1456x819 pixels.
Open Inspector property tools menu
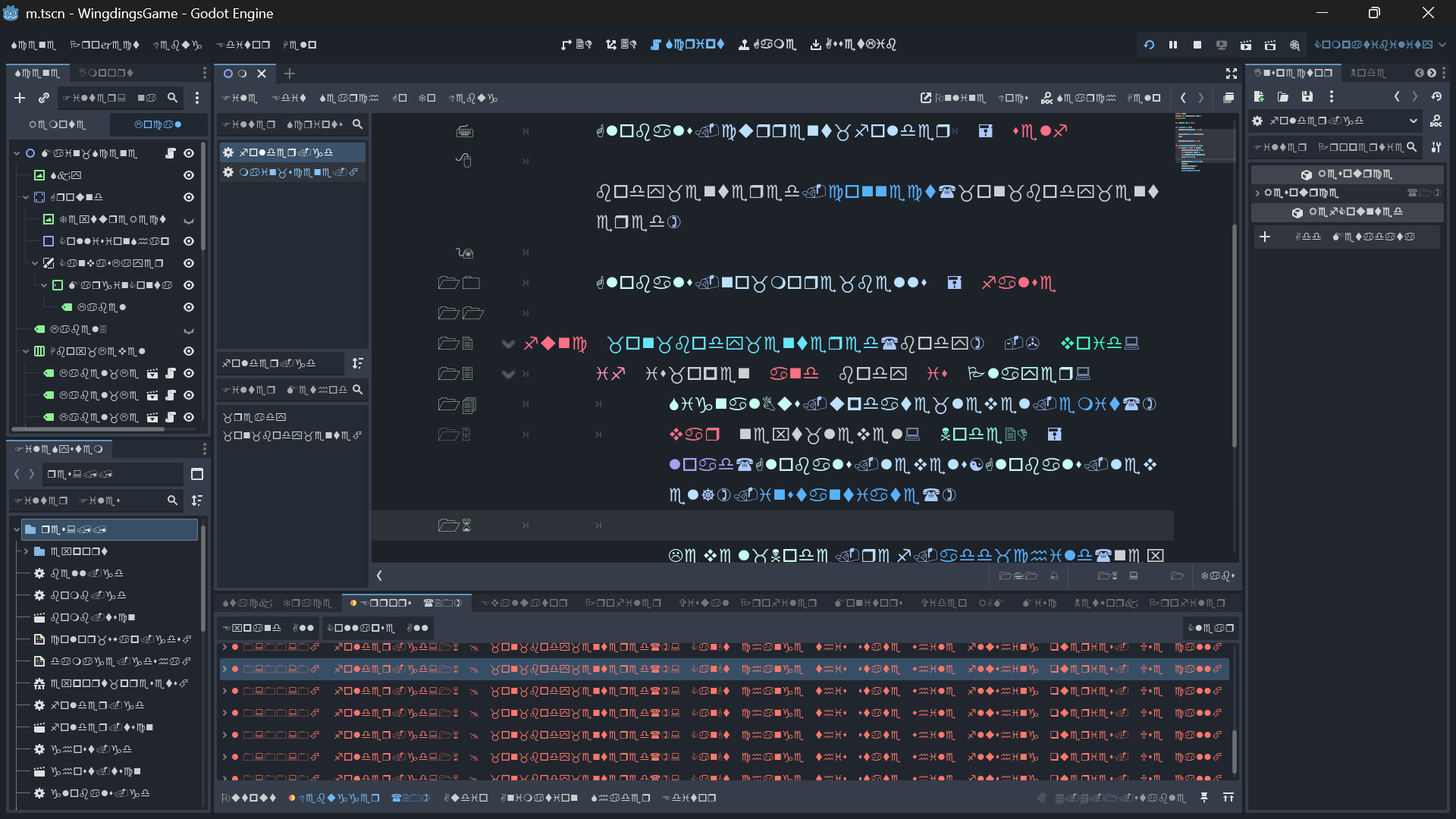click(1436, 147)
